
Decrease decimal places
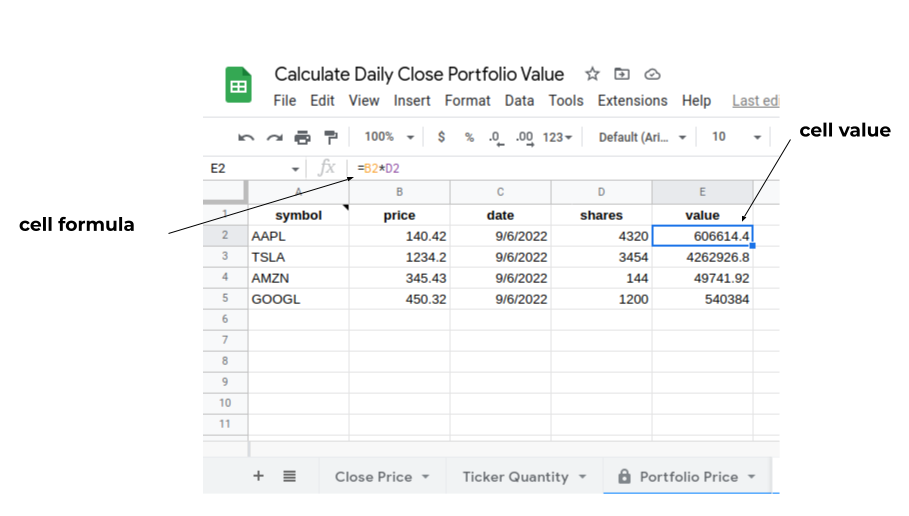coord(496,138)
